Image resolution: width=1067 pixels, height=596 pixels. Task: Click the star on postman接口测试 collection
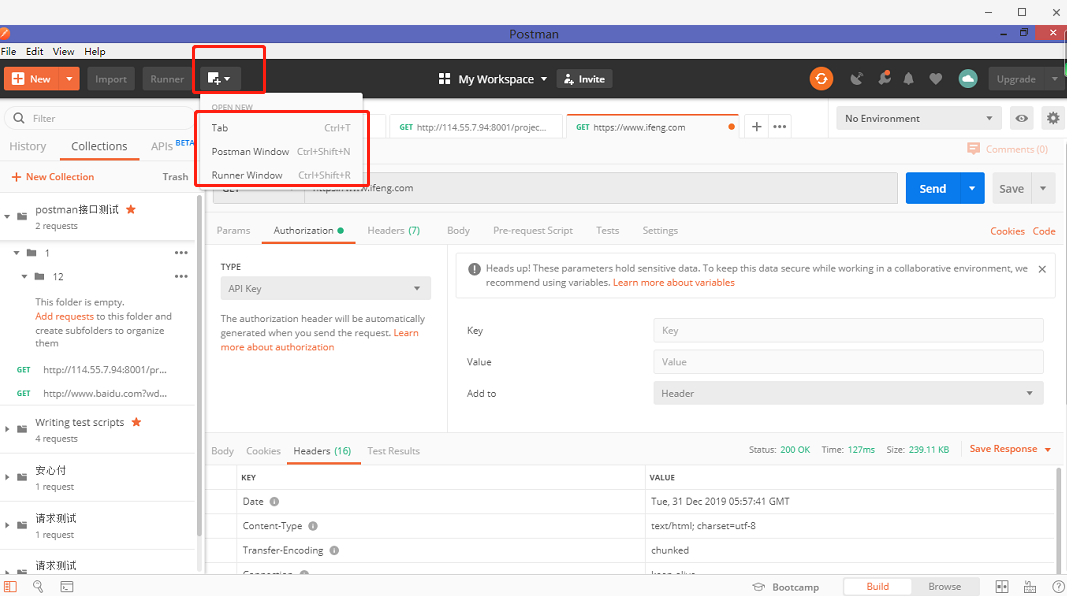(x=131, y=210)
